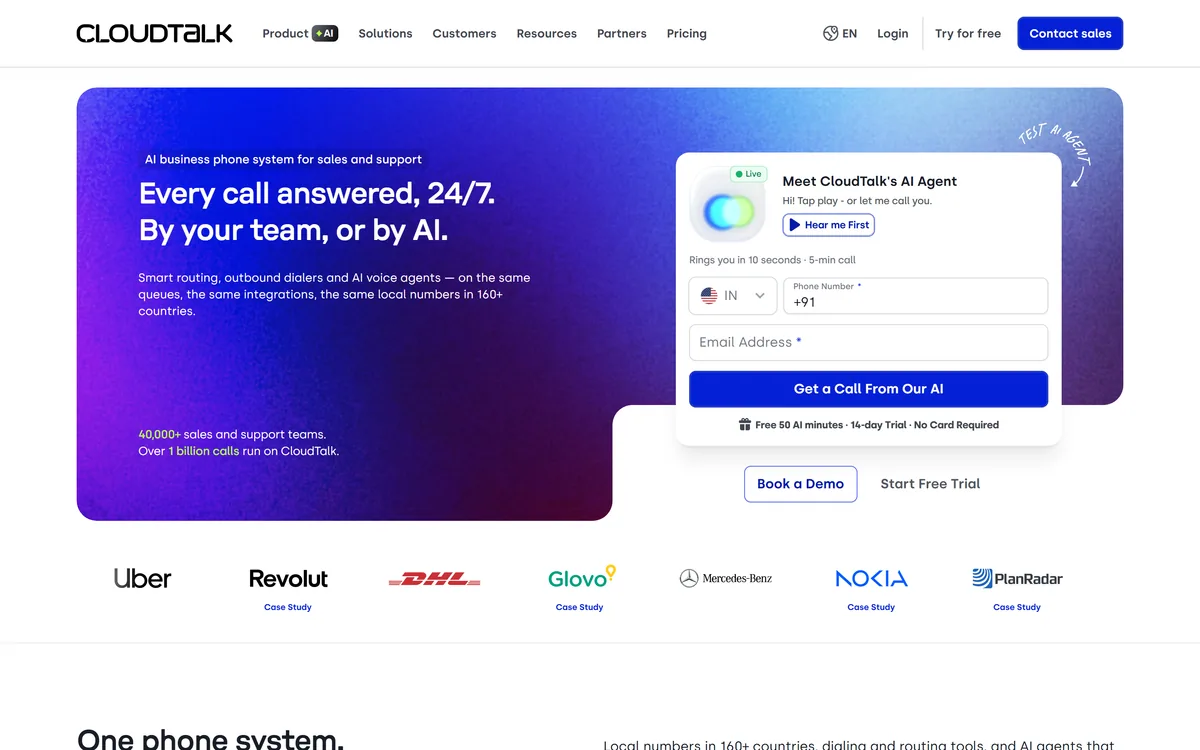Click the "40,000+ sales and support teams" text
Viewport: 1200px width, 750px height.
coord(232,434)
